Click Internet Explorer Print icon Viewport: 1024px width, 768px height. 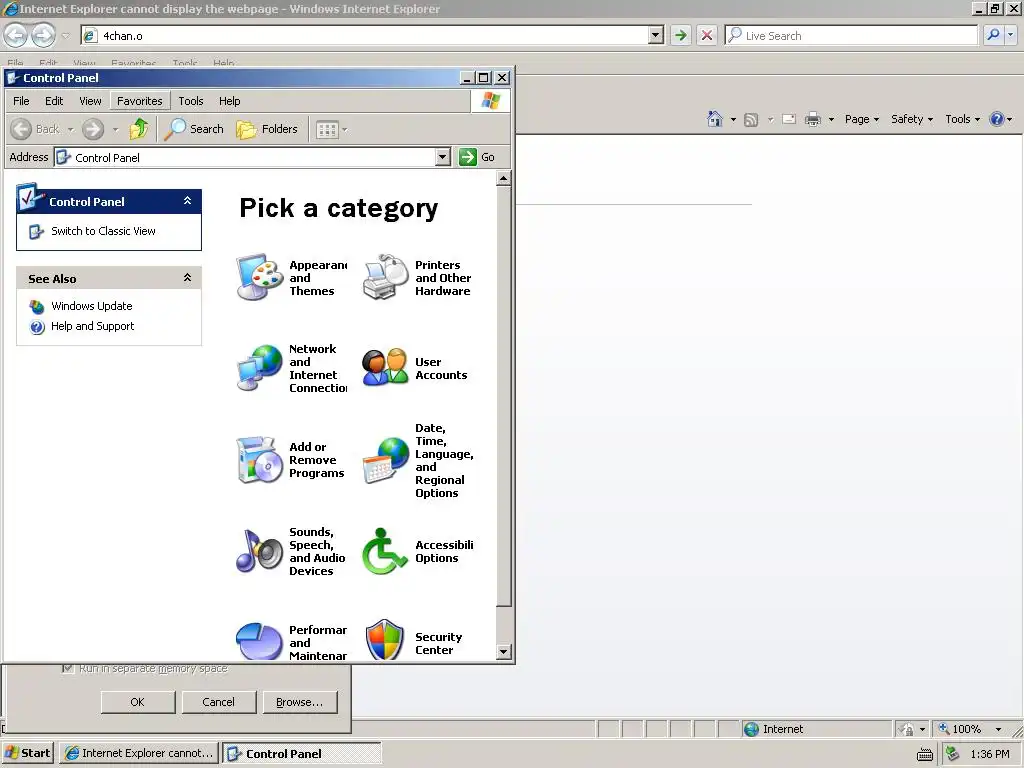813,119
